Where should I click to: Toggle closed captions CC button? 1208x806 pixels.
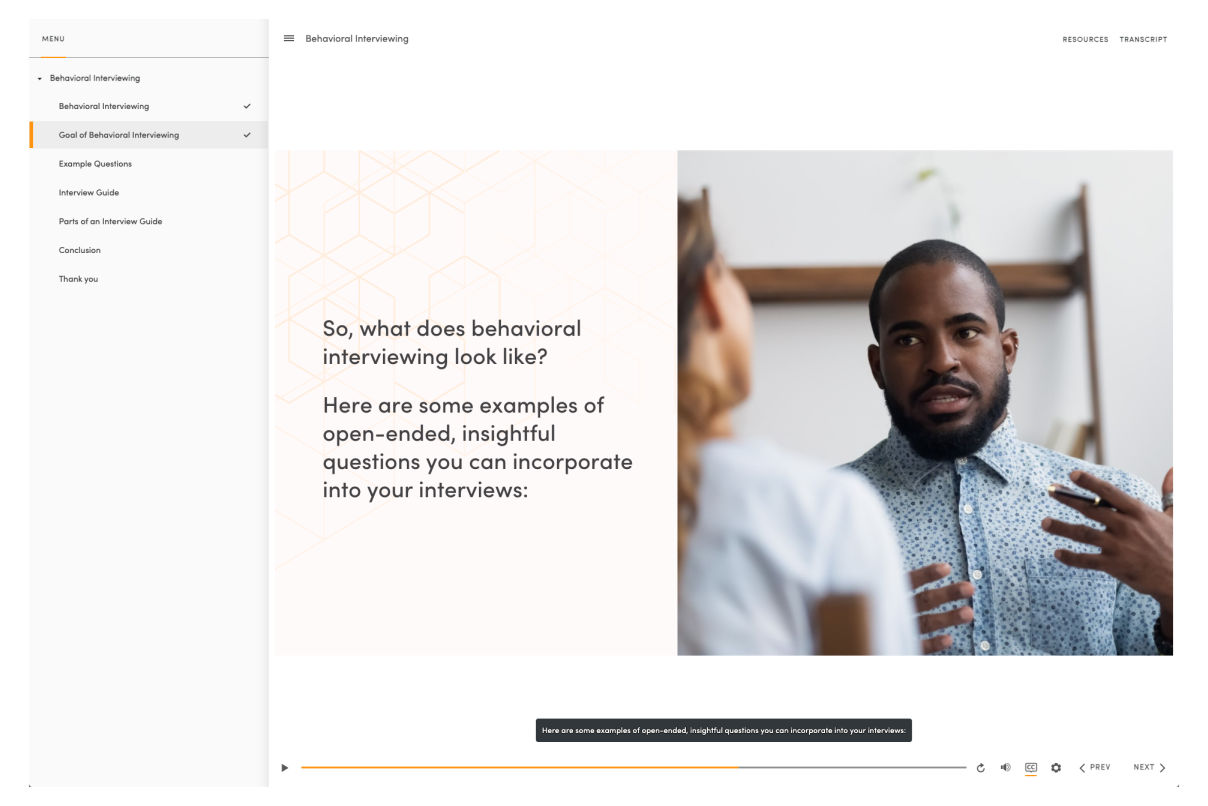pos(1031,768)
